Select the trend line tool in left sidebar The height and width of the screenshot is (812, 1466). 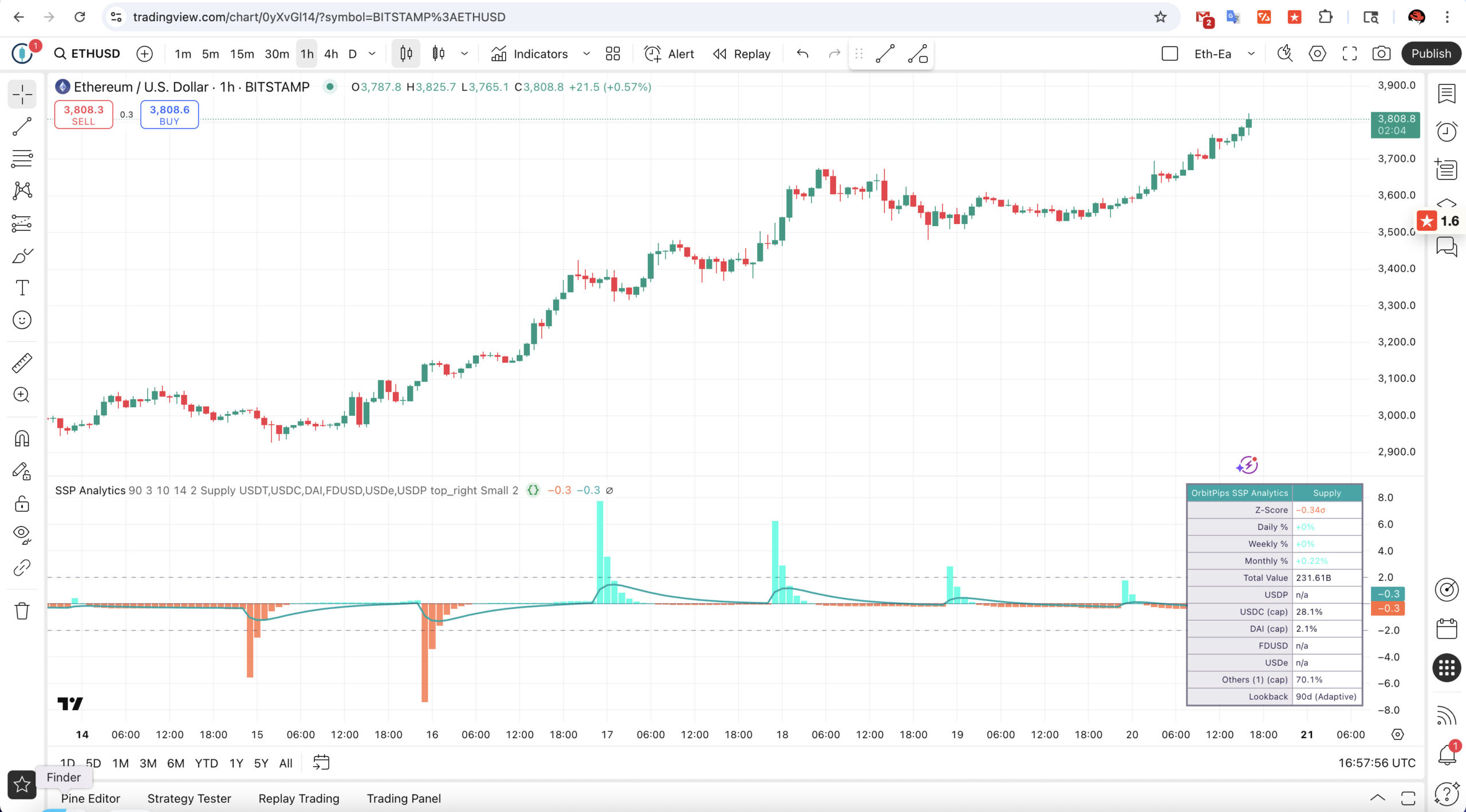pos(22,127)
